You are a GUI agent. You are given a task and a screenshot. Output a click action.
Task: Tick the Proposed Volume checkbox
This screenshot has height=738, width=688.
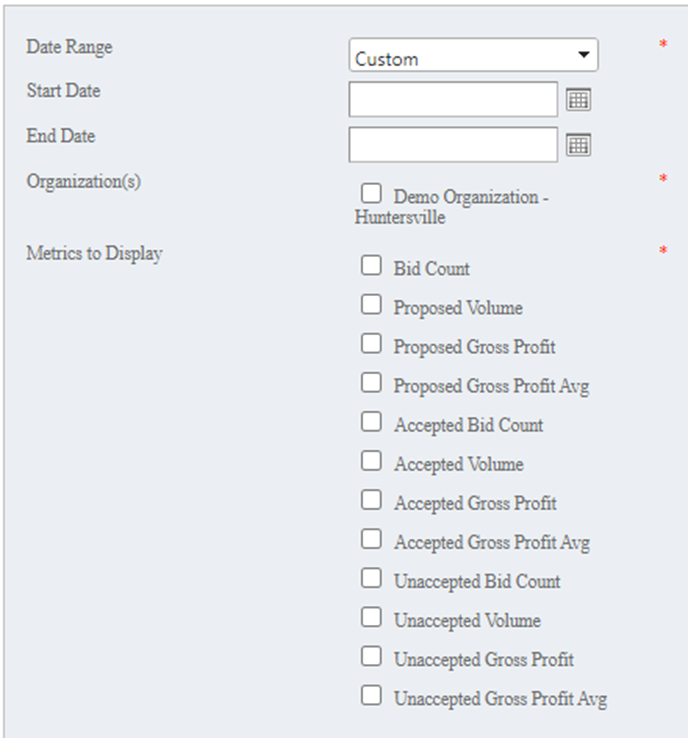[371, 305]
